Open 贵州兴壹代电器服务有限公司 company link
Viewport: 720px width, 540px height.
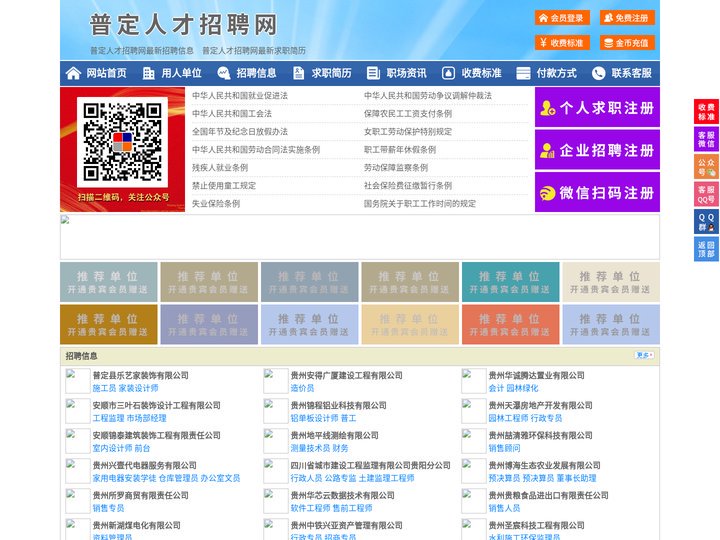coord(145,465)
